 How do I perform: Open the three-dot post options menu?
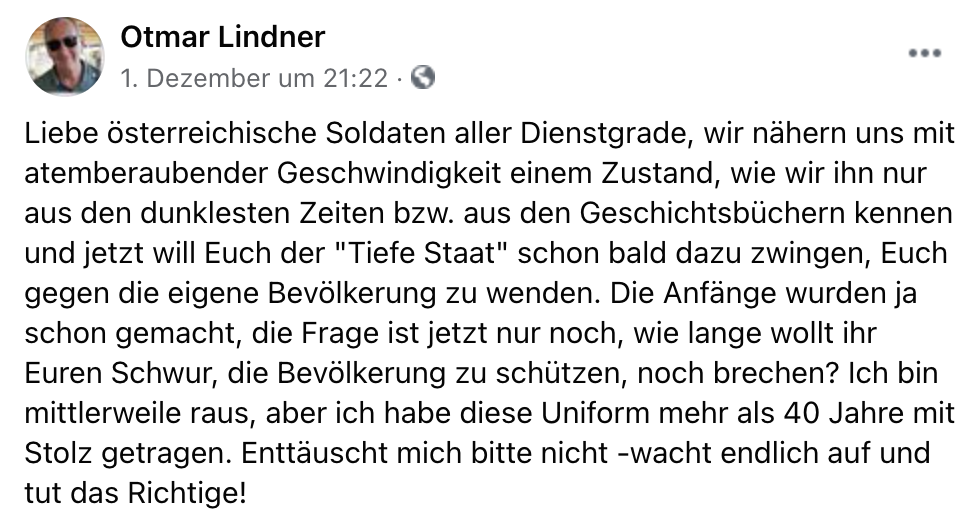coord(925,53)
